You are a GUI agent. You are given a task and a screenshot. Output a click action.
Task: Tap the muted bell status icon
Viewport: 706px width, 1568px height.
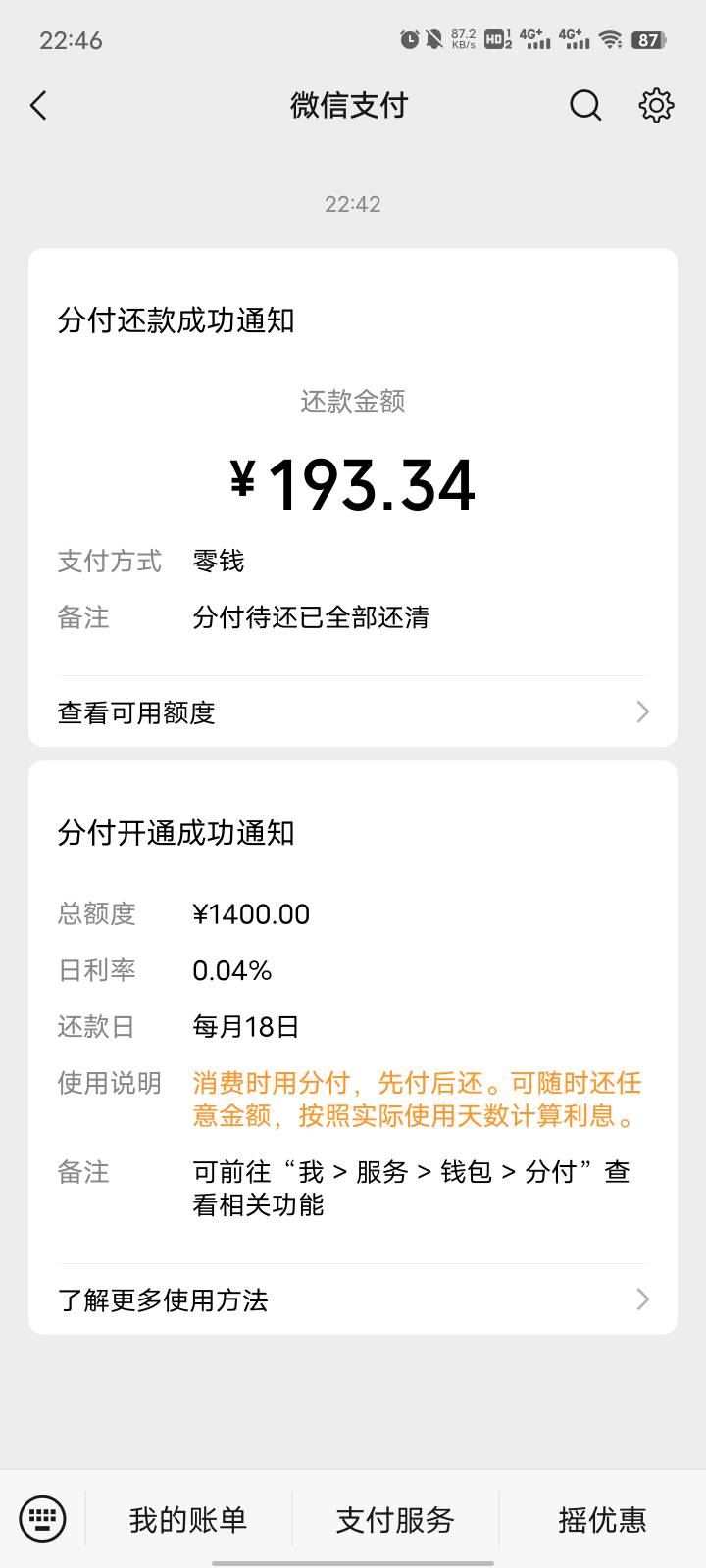[434, 40]
